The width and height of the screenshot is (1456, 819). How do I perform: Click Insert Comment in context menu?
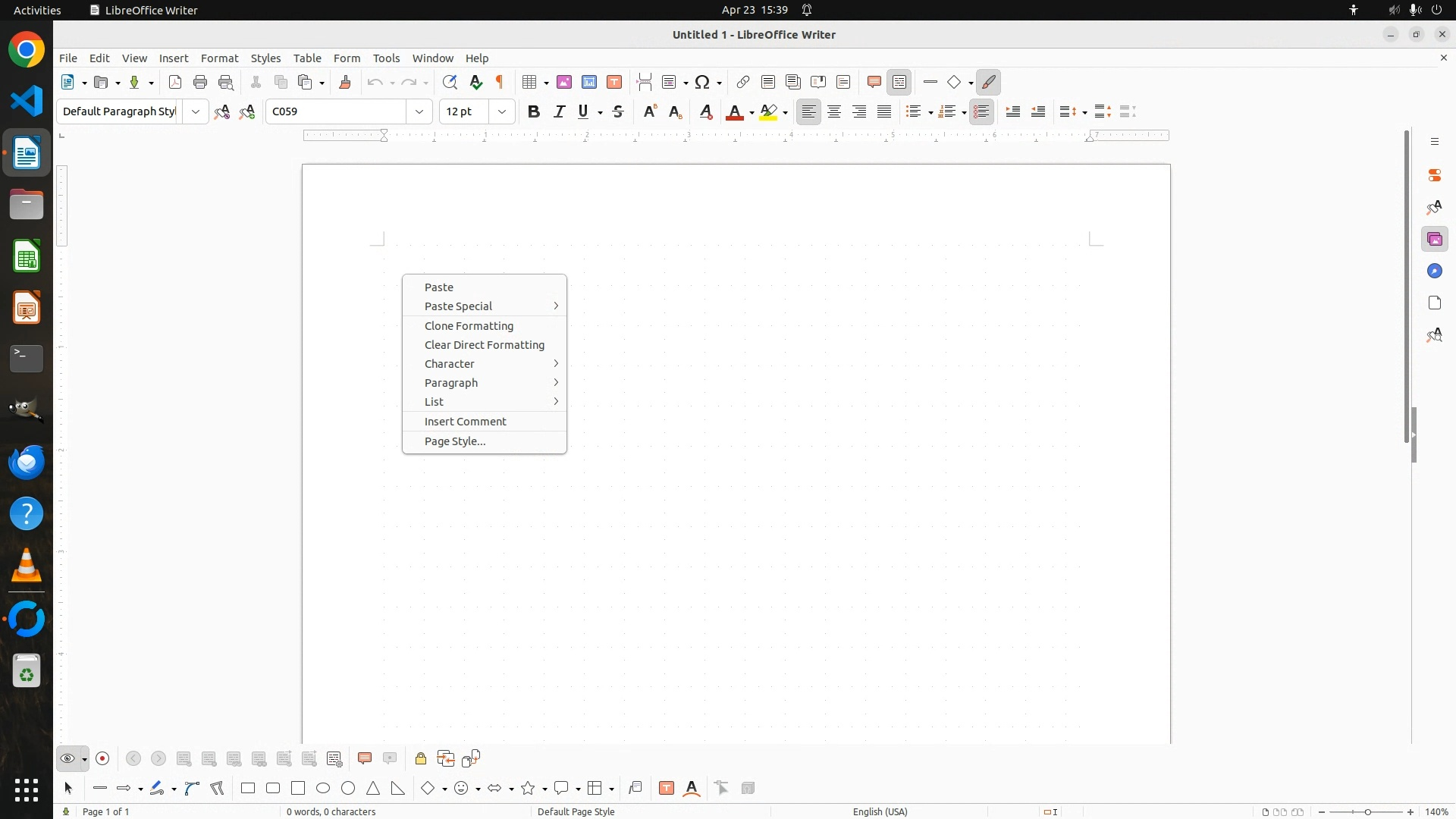(x=465, y=422)
